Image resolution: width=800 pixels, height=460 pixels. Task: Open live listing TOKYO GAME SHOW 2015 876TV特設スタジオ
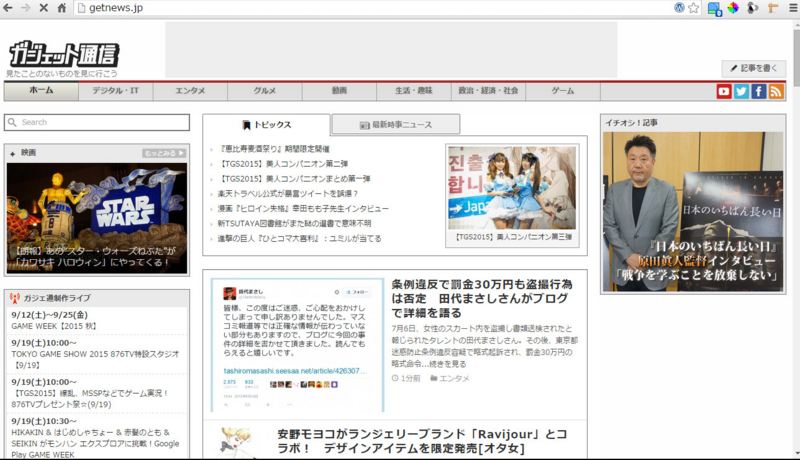point(95,360)
